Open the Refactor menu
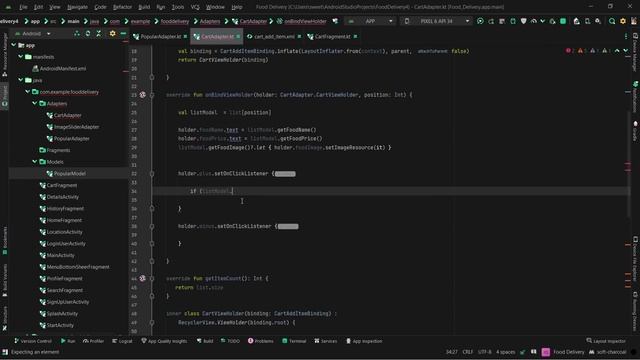Image resolution: width=640 pixels, height=360 pixels. coord(122,7)
